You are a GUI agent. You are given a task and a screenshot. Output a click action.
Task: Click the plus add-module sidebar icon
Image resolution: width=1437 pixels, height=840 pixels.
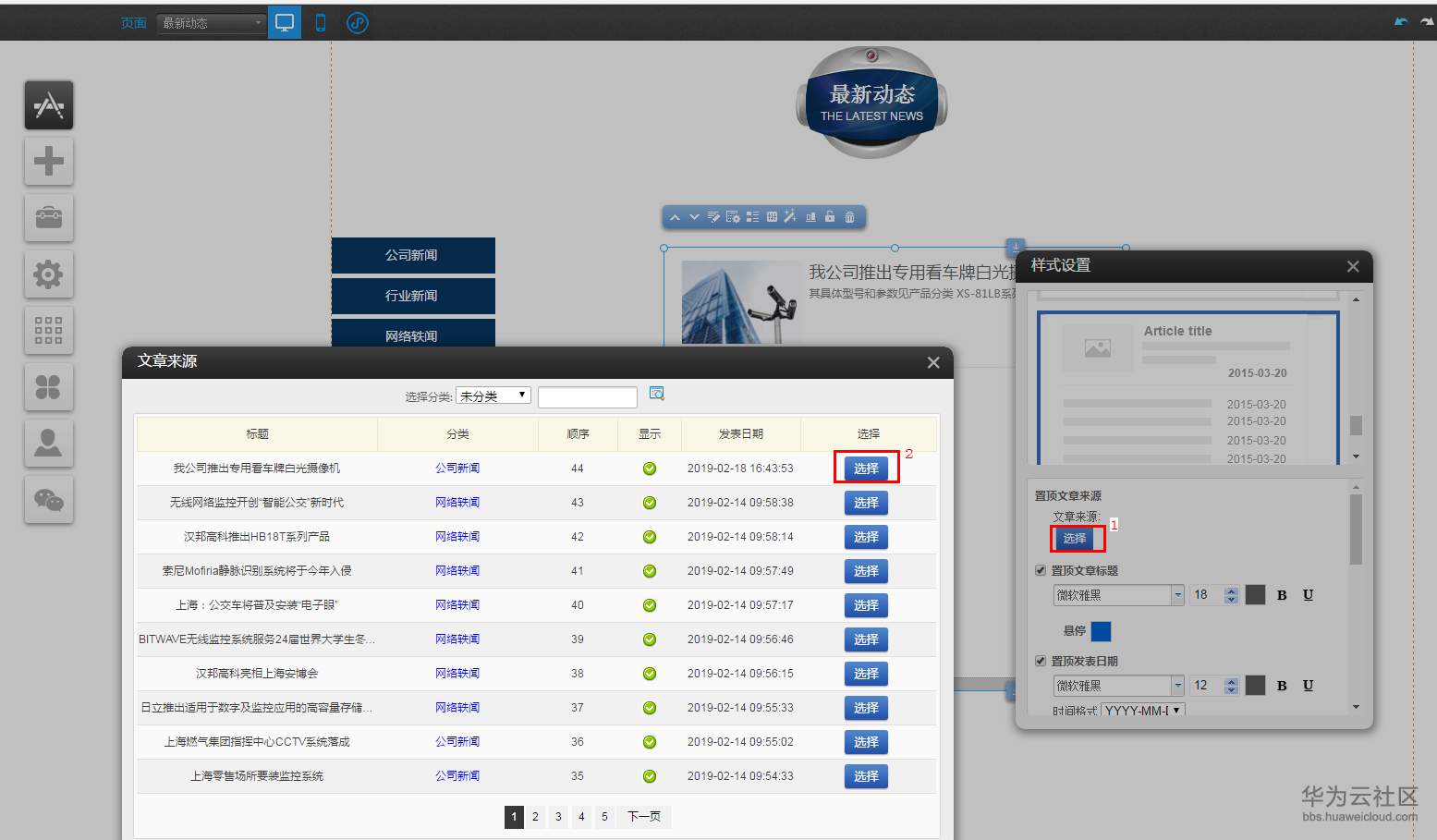coord(49,162)
